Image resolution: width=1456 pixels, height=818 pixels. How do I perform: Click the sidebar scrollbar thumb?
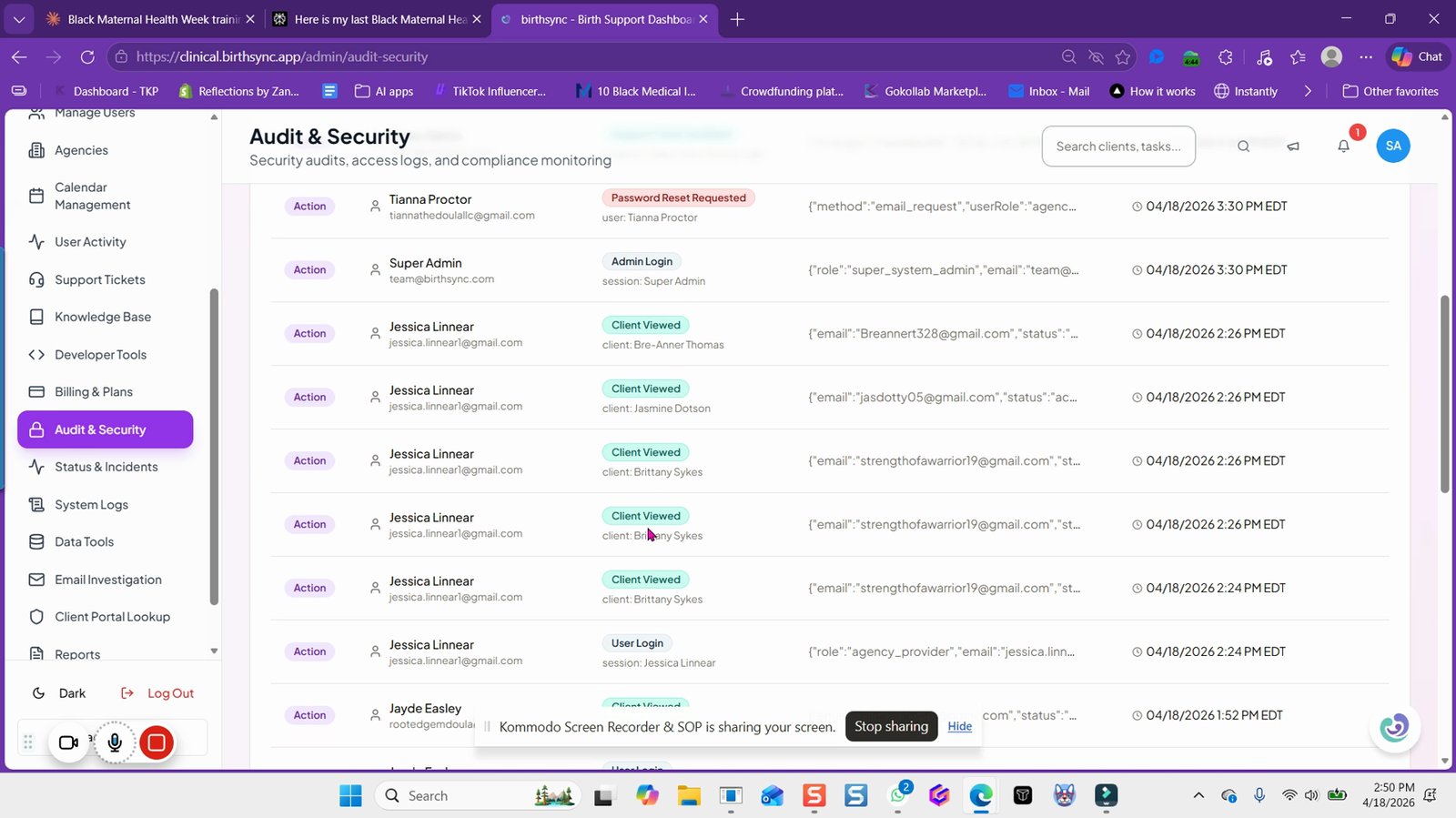click(214, 447)
